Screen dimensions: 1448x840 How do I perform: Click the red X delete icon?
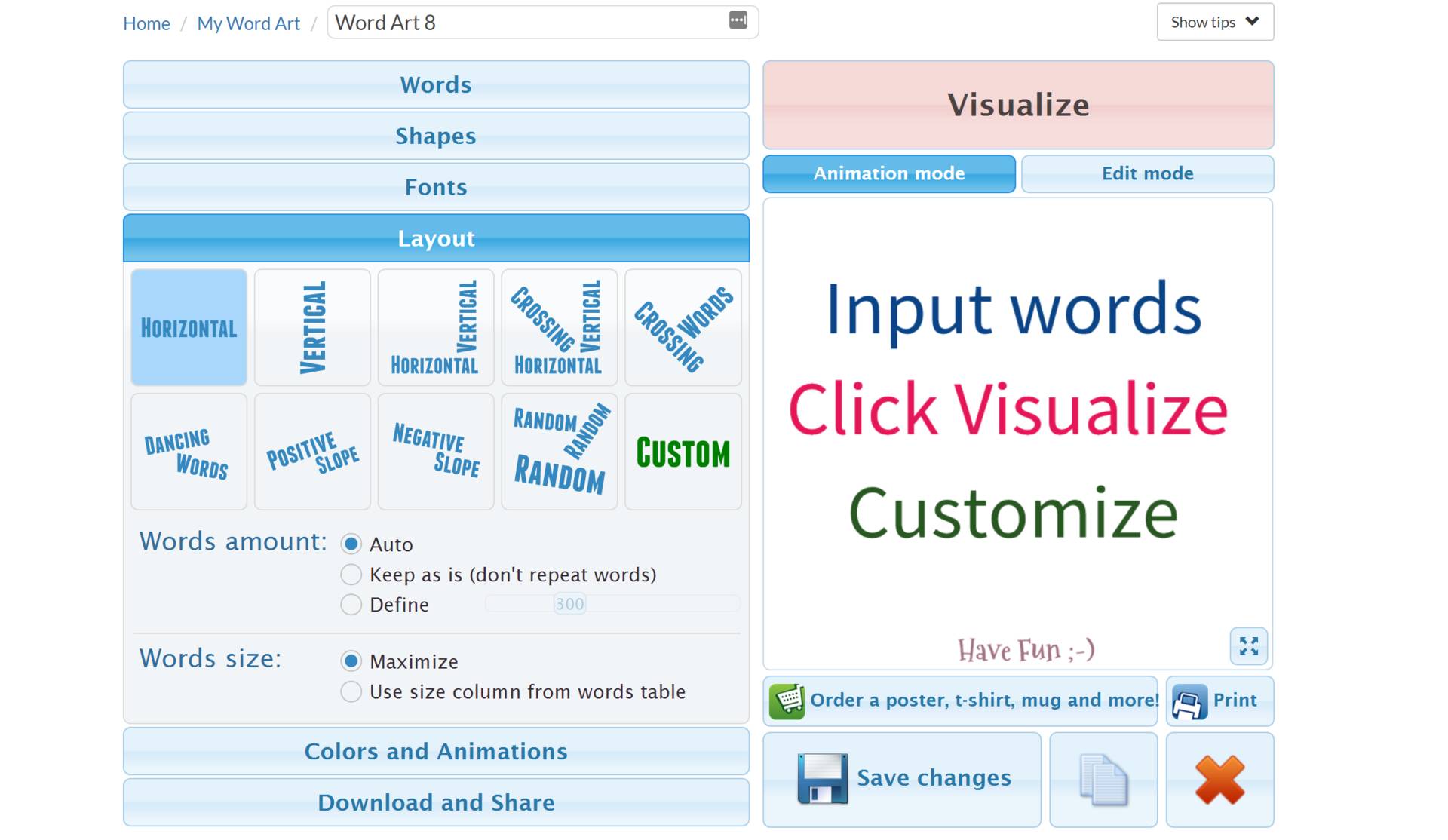click(1219, 779)
